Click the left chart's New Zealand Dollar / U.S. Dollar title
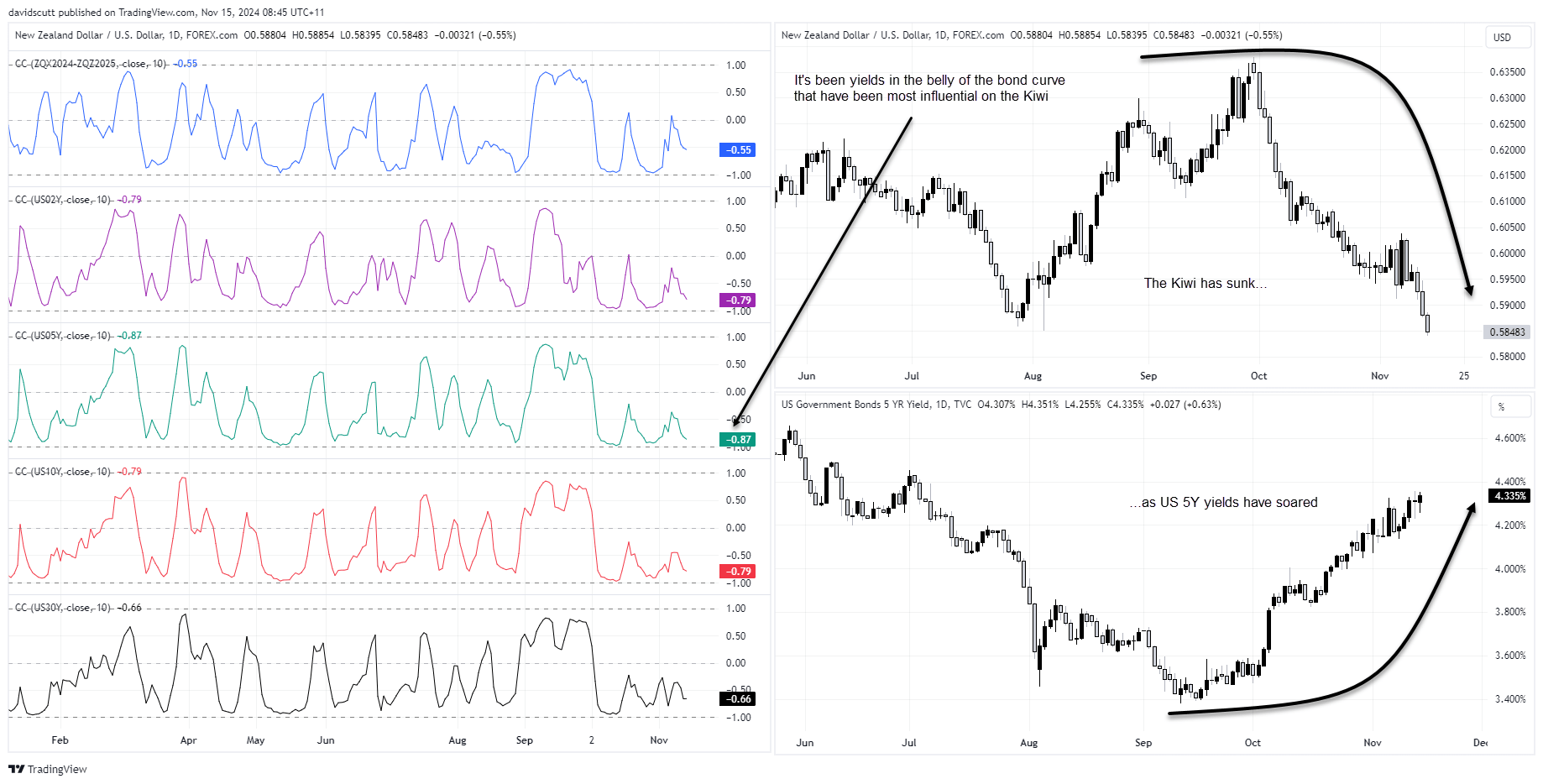The width and height of the screenshot is (1543, 784). click(126, 35)
